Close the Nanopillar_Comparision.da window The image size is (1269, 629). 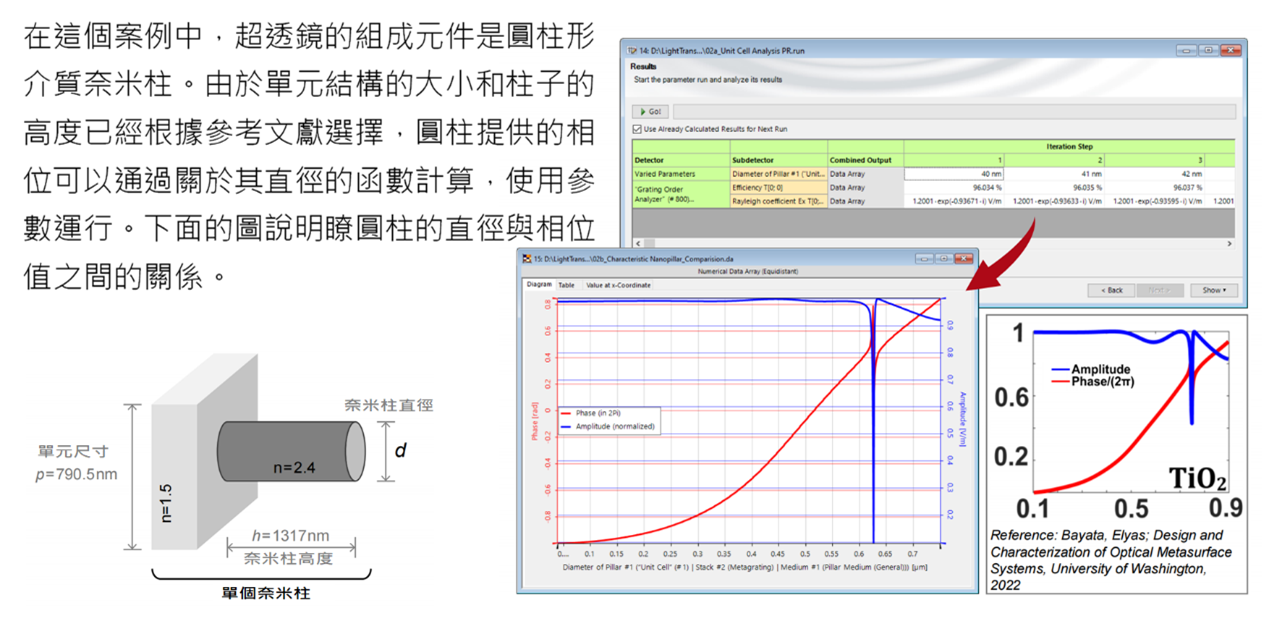click(x=964, y=258)
